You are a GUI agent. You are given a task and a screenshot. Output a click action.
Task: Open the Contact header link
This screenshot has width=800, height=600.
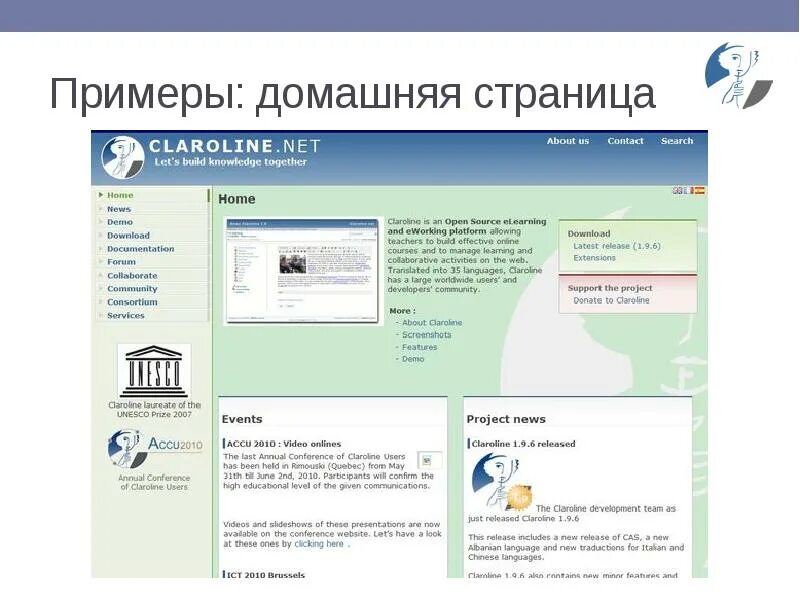626,141
